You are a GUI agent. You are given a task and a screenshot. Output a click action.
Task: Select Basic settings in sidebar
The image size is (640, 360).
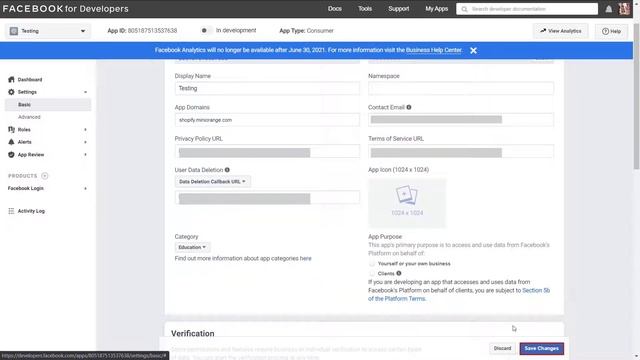click(x=48, y=105)
